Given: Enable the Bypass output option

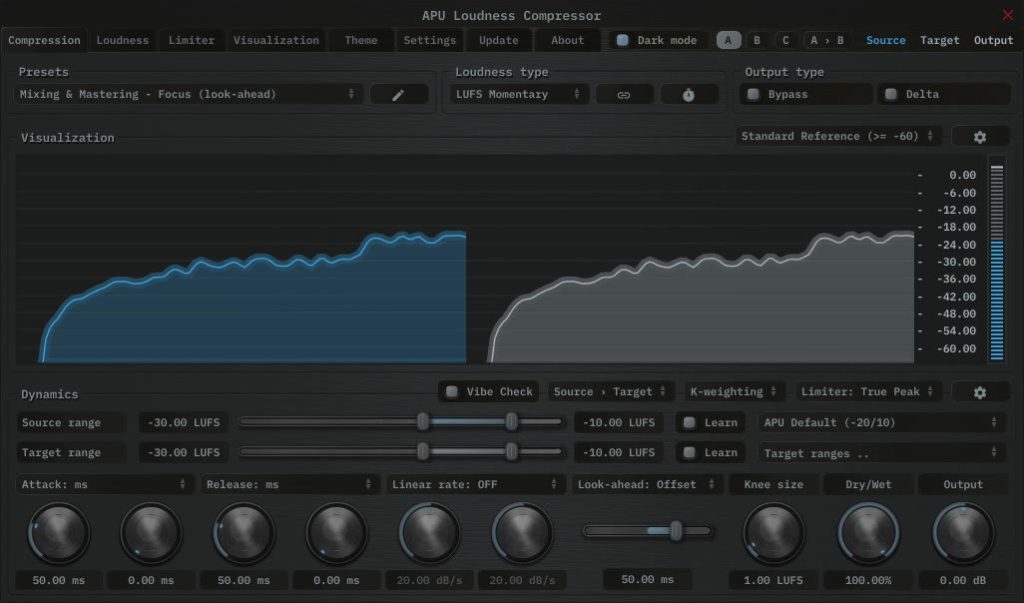Looking at the screenshot, I should coord(753,93).
